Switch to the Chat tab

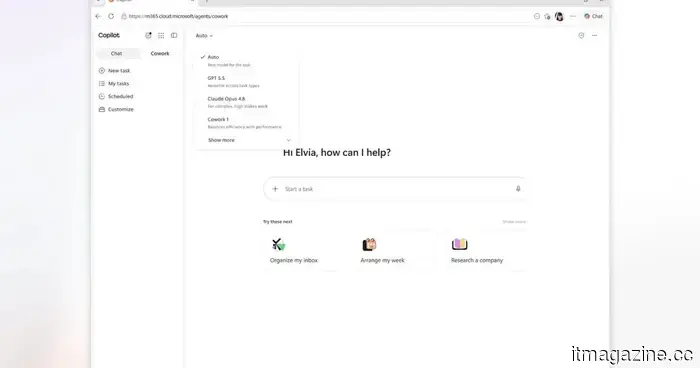click(x=117, y=53)
